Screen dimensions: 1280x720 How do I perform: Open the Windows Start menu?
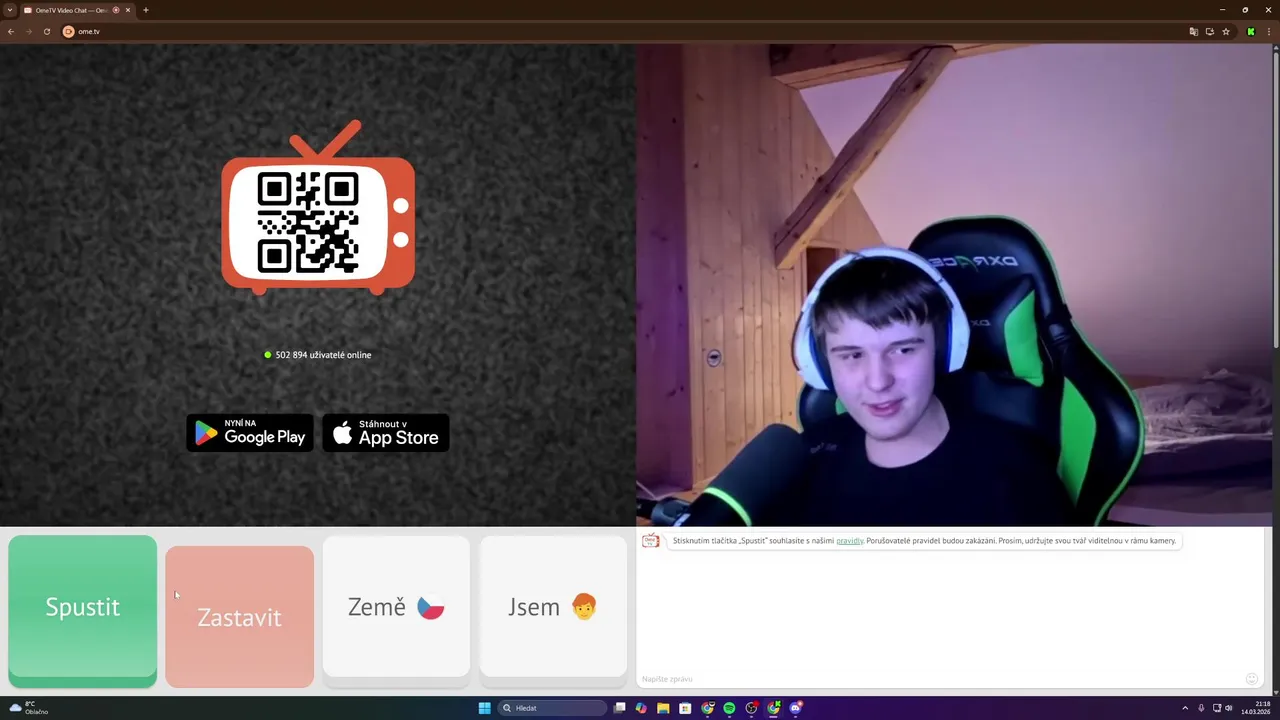tap(485, 708)
